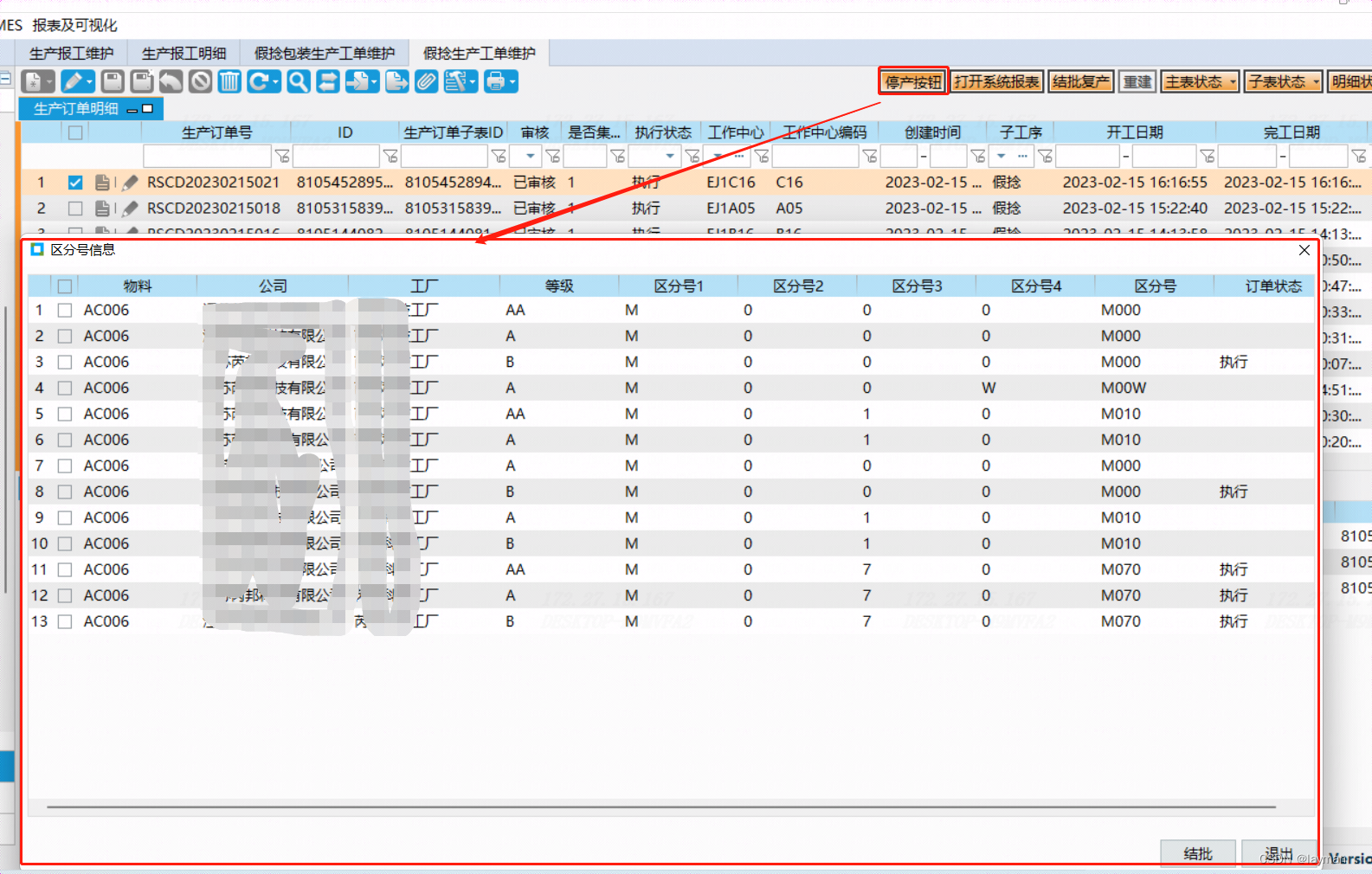Check row 3 checkbox in 区分号信息 dialog
1372x874 pixels.
(65, 363)
